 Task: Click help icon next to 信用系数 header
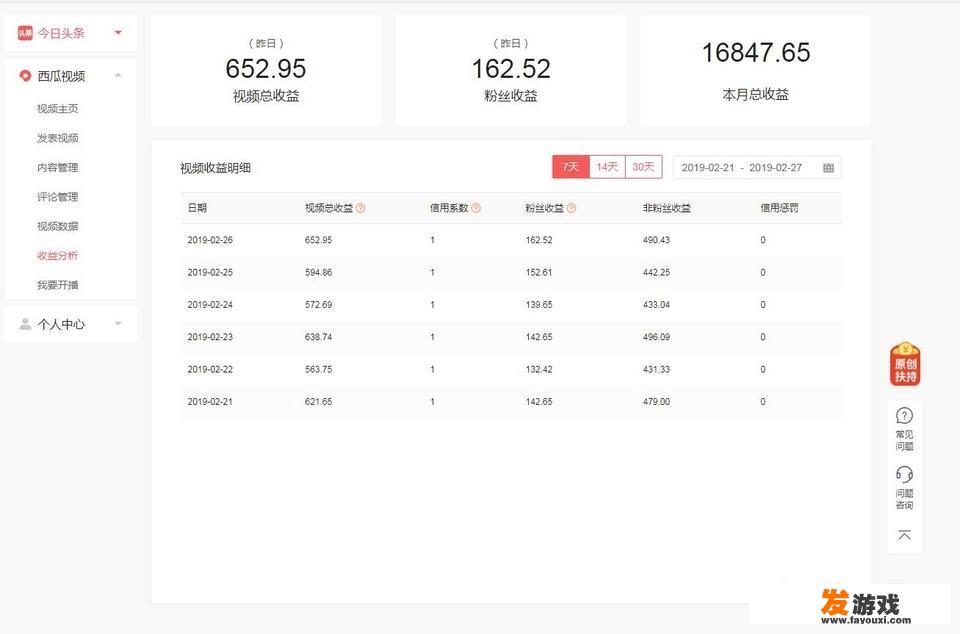pos(476,208)
